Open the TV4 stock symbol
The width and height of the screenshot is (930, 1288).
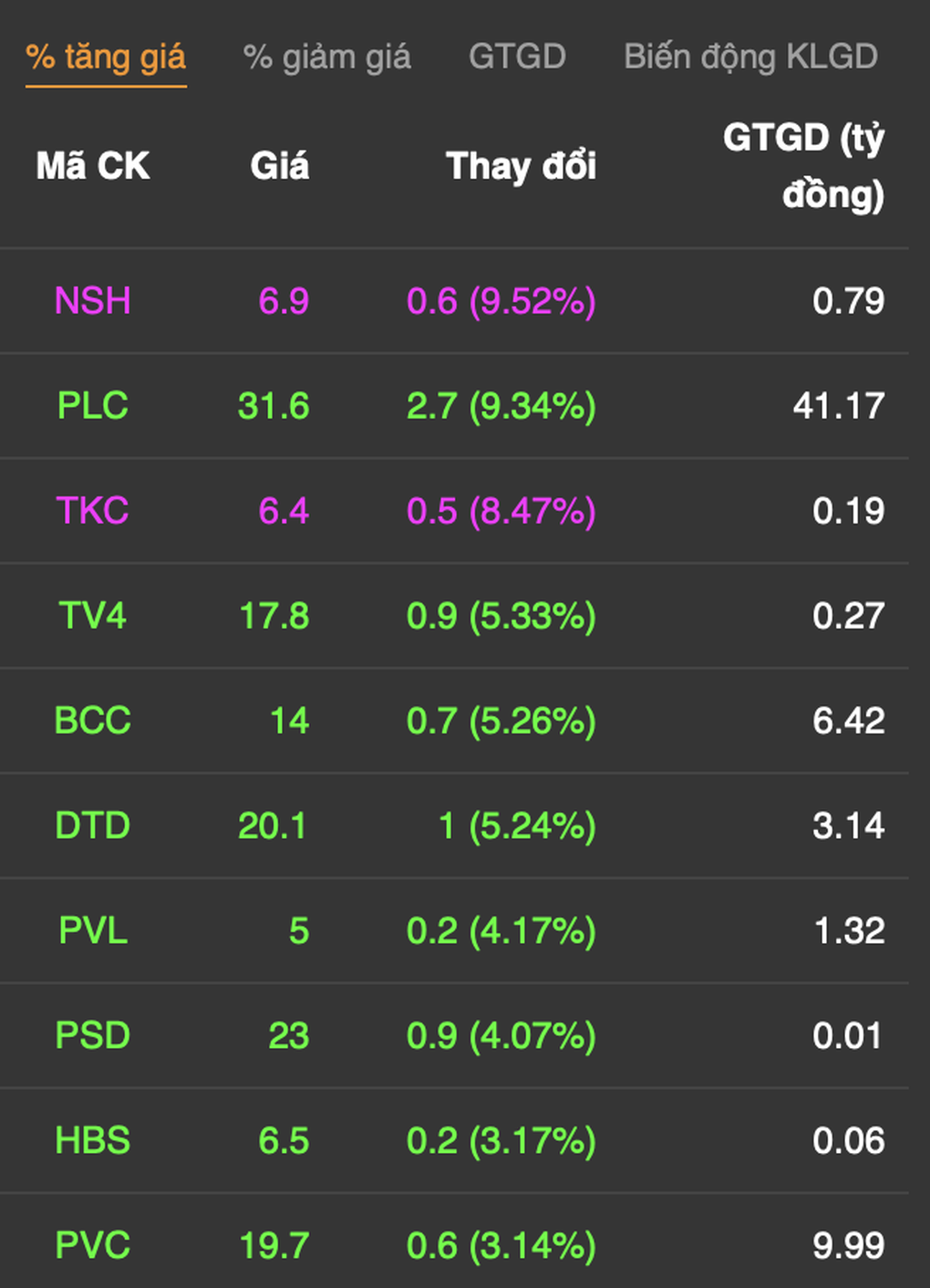(93, 616)
